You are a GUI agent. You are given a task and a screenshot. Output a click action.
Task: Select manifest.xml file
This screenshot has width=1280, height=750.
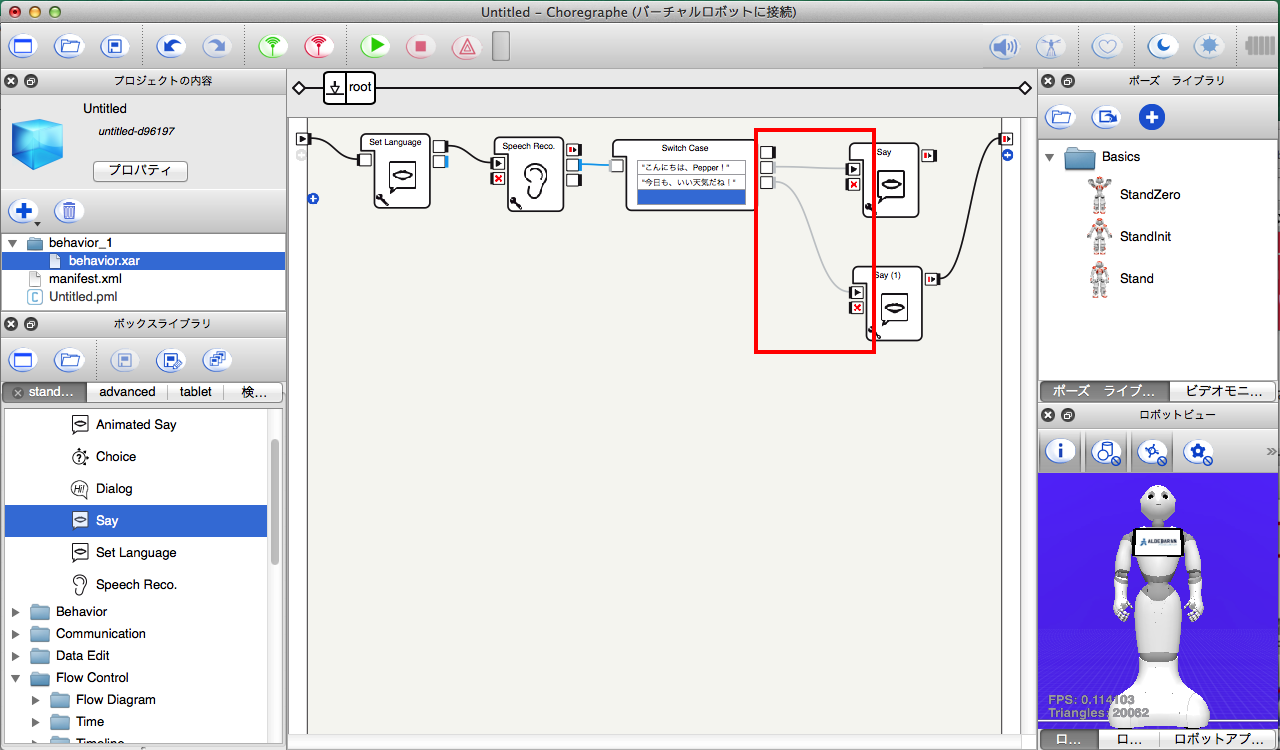tap(85, 279)
